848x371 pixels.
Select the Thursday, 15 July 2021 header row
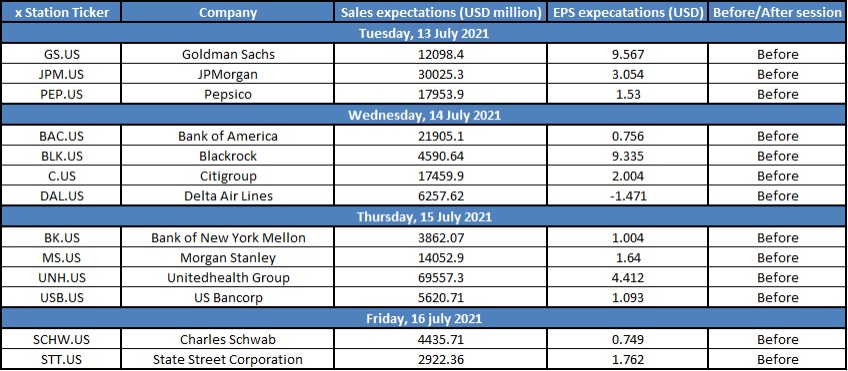click(x=424, y=217)
